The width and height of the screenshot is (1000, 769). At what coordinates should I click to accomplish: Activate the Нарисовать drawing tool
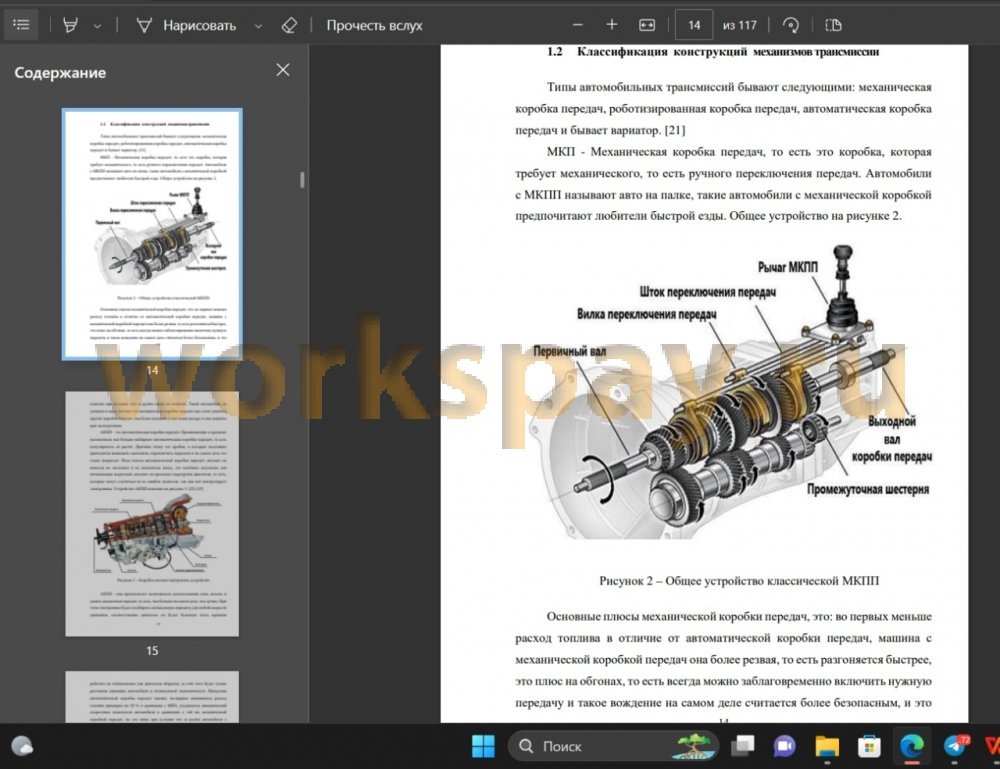click(186, 26)
